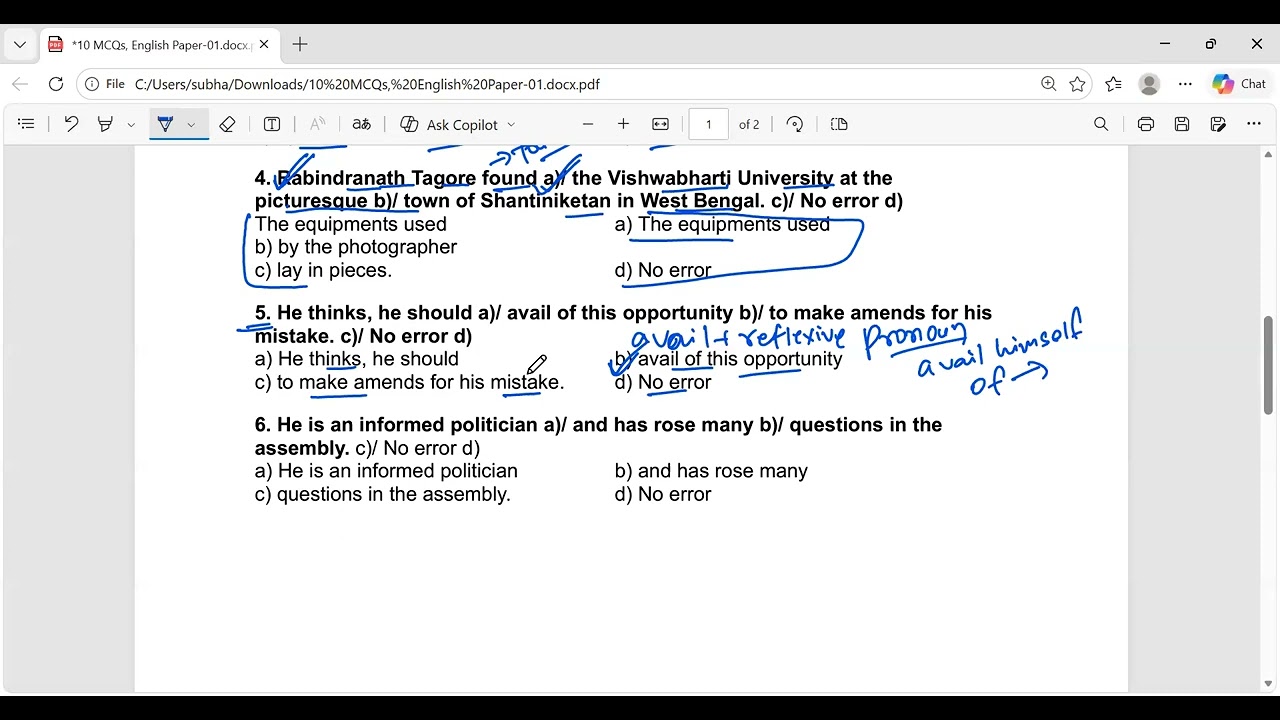Viewport: 1280px width, 720px height.
Task: Open the browser zoom magnifier
Action: [1048, 84]
